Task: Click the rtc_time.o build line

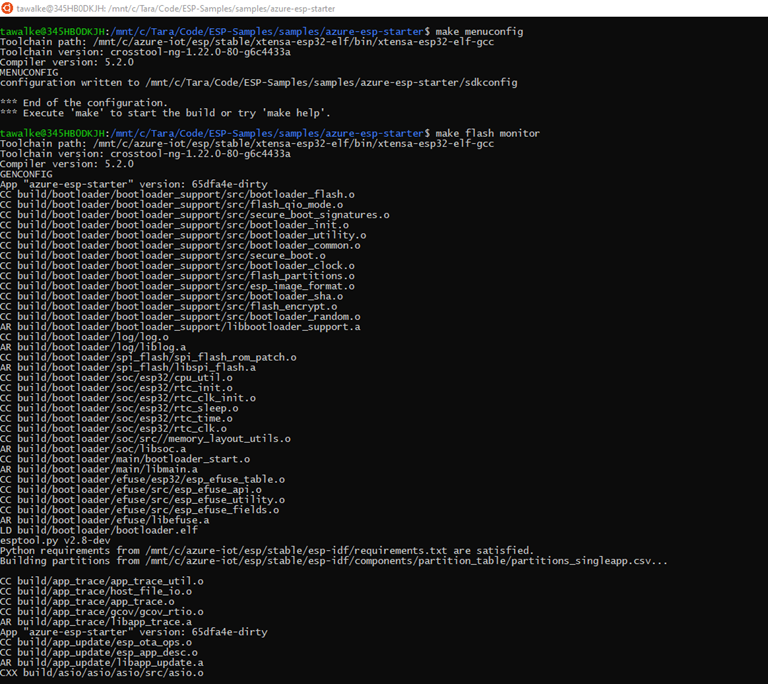Action: [117, 418]
